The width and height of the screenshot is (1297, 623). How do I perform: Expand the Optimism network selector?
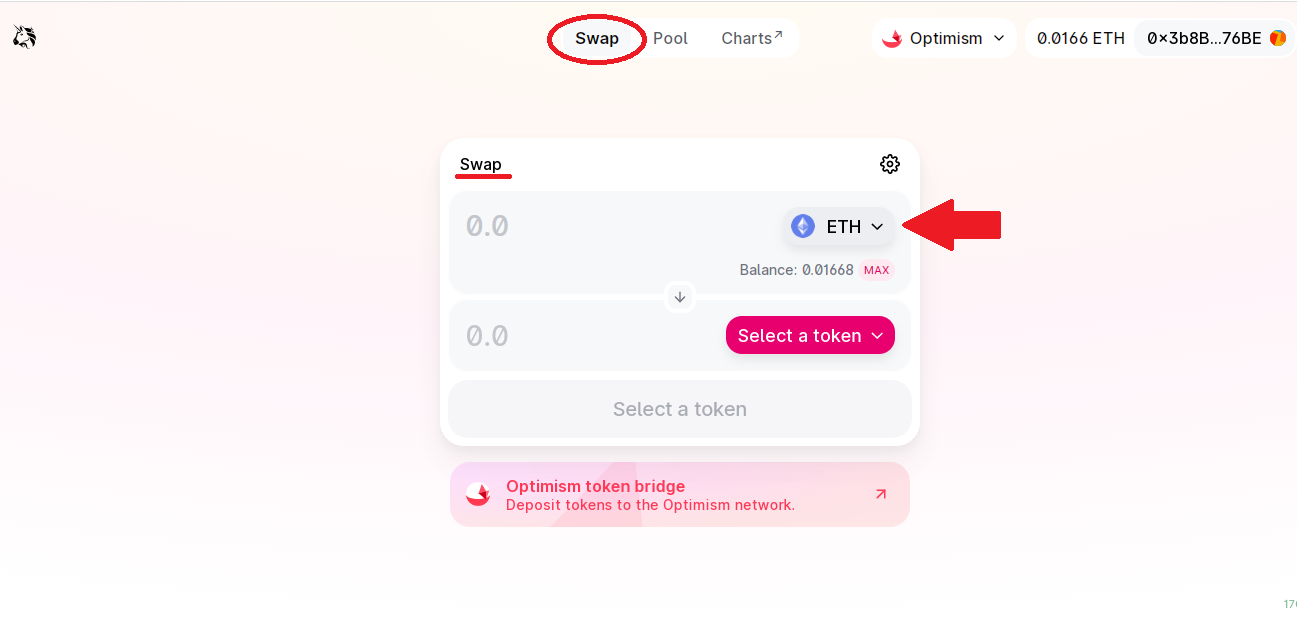point(944,38)
